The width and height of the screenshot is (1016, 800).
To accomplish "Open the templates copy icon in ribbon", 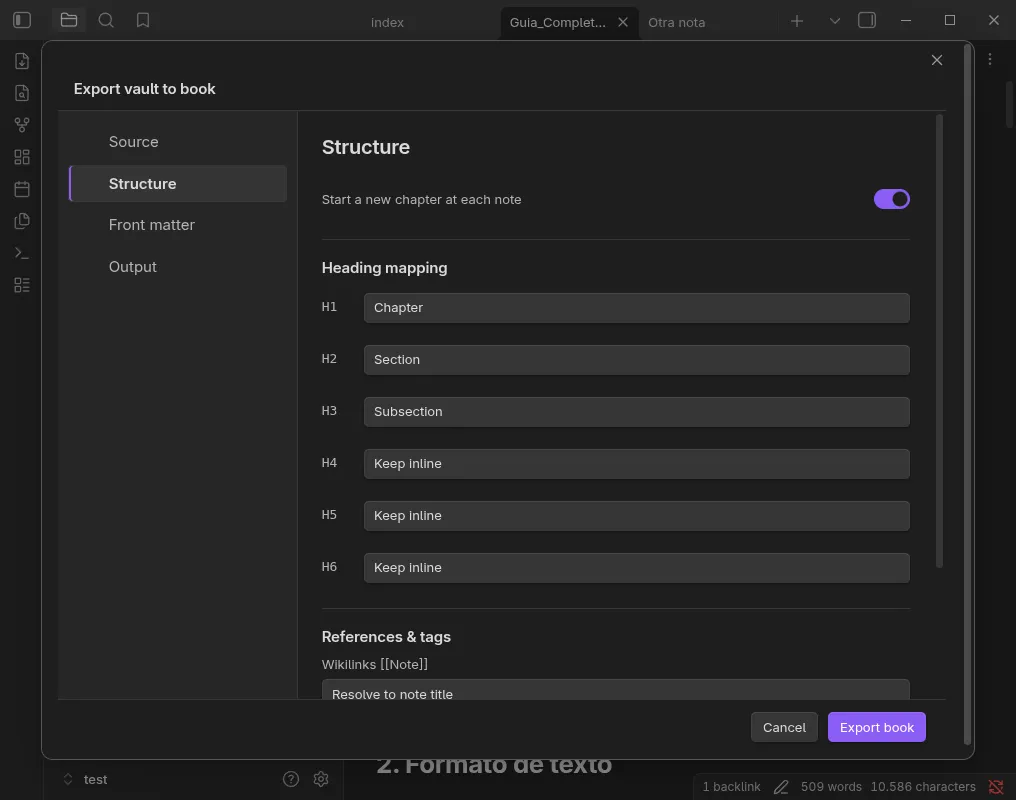I will 22,221.
